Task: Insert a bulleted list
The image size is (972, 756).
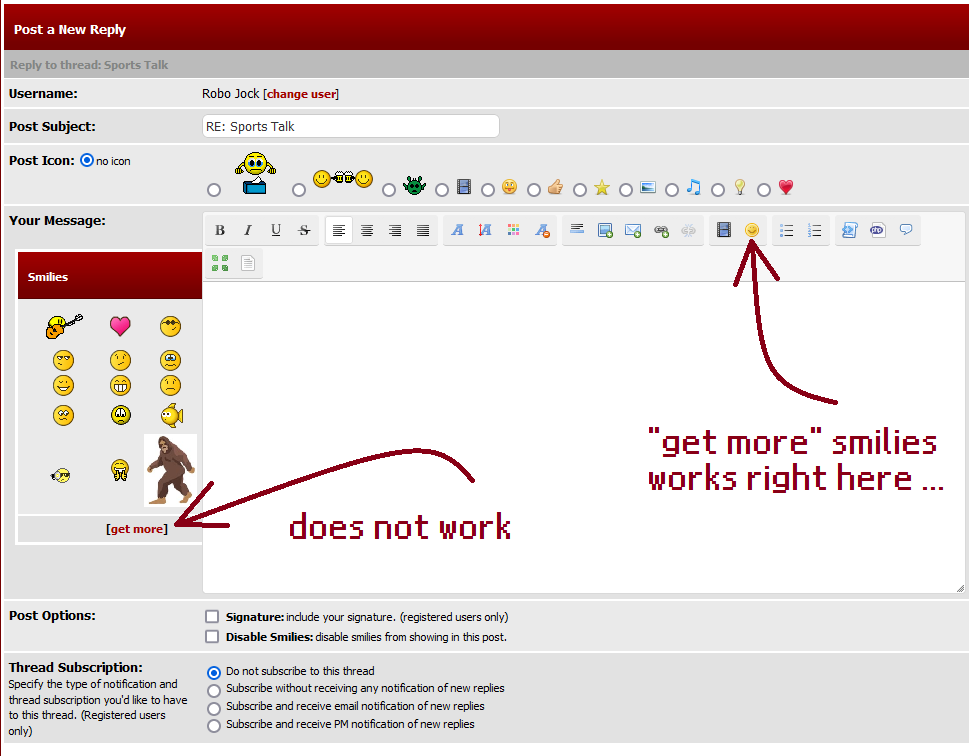Action: [x=787, y=231]
